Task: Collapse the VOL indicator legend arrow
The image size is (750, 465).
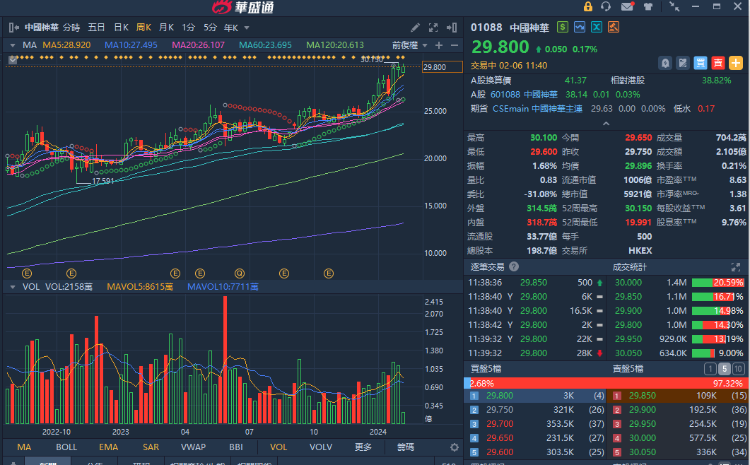Action: point(12,287)
